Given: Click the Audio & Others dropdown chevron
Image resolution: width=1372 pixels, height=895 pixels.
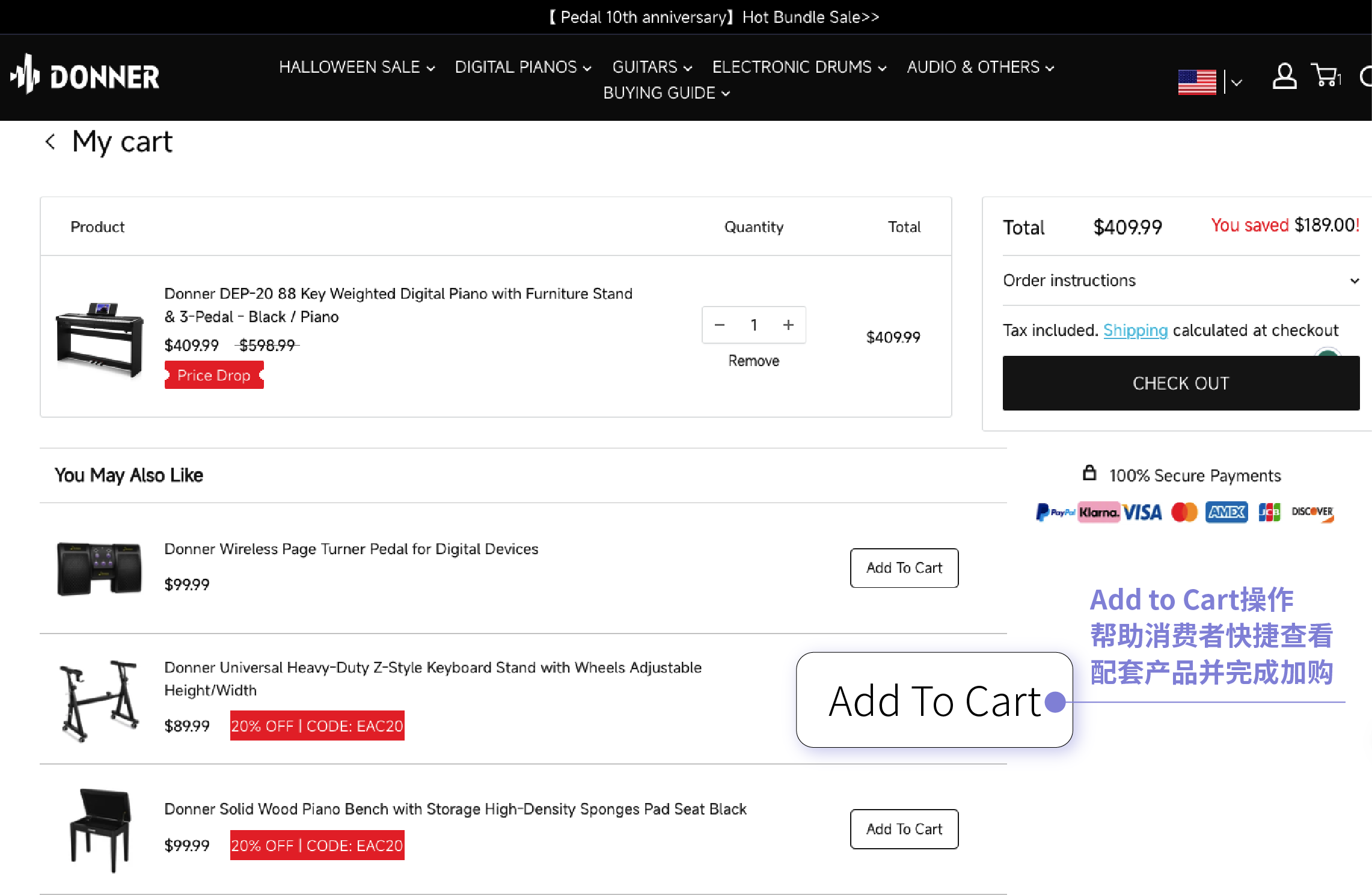Looking at the screenshot, I should (x=1050, y=69).
